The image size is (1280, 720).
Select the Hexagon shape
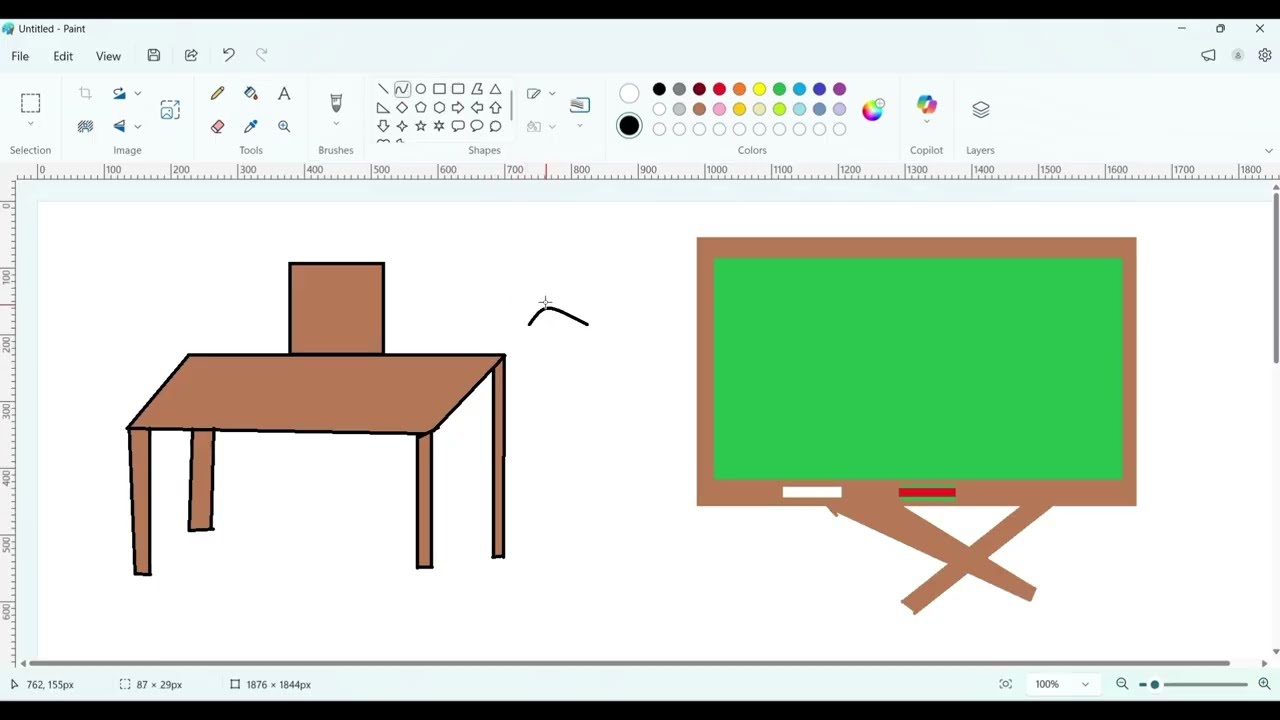tap(439, 108)
